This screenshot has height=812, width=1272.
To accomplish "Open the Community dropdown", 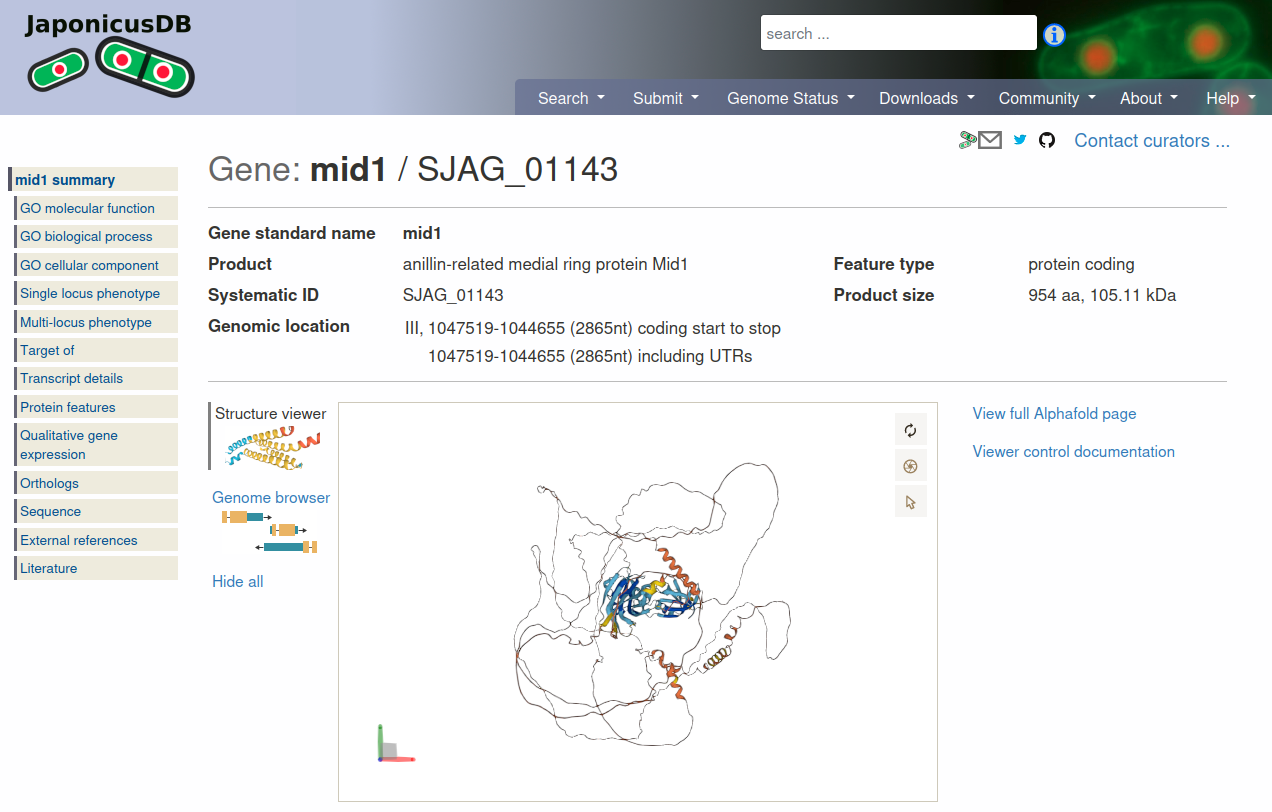I will (1045, 98).
